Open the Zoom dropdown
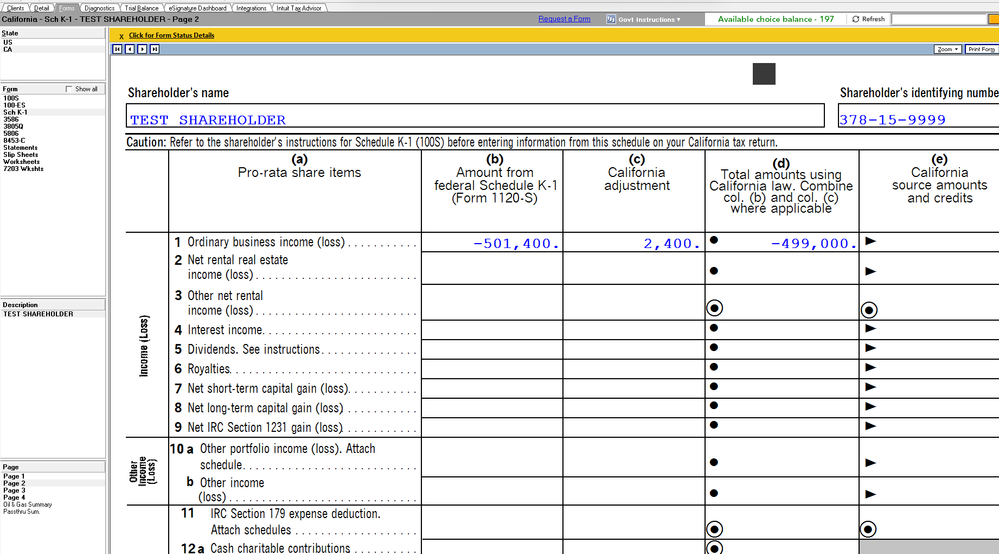The image size is (999, 554). click(947, 49)
